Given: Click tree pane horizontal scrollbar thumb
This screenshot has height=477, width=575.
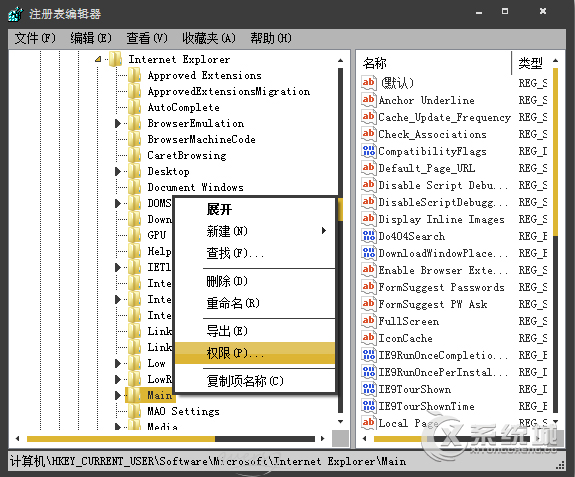Looking at the screenshot, I should tap(121, 439).
